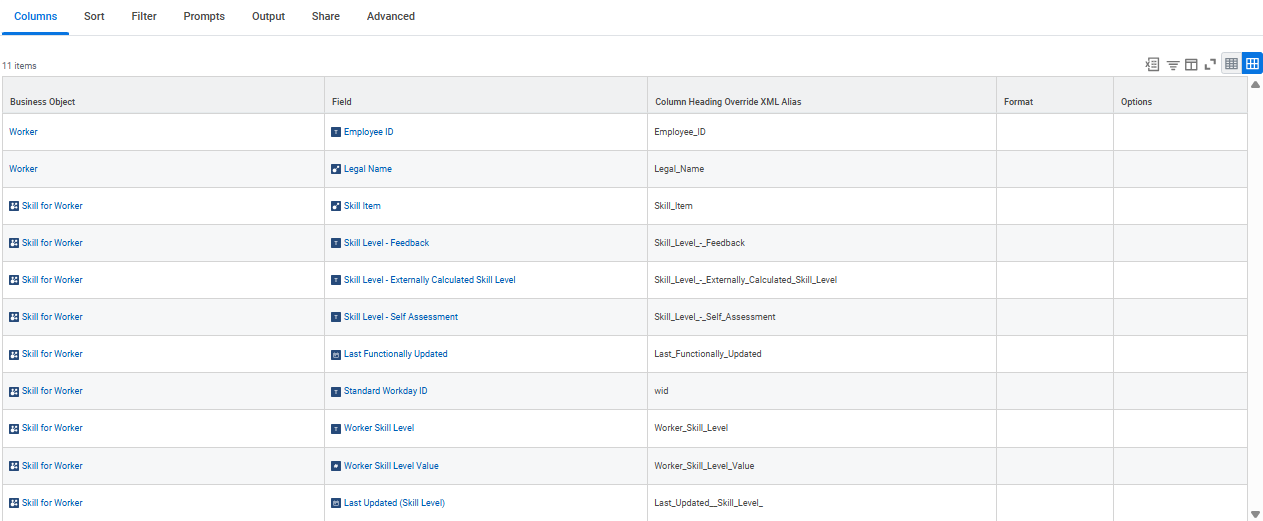Switch to the highlighted blue grid view toggle

(x=1252, y=64)
